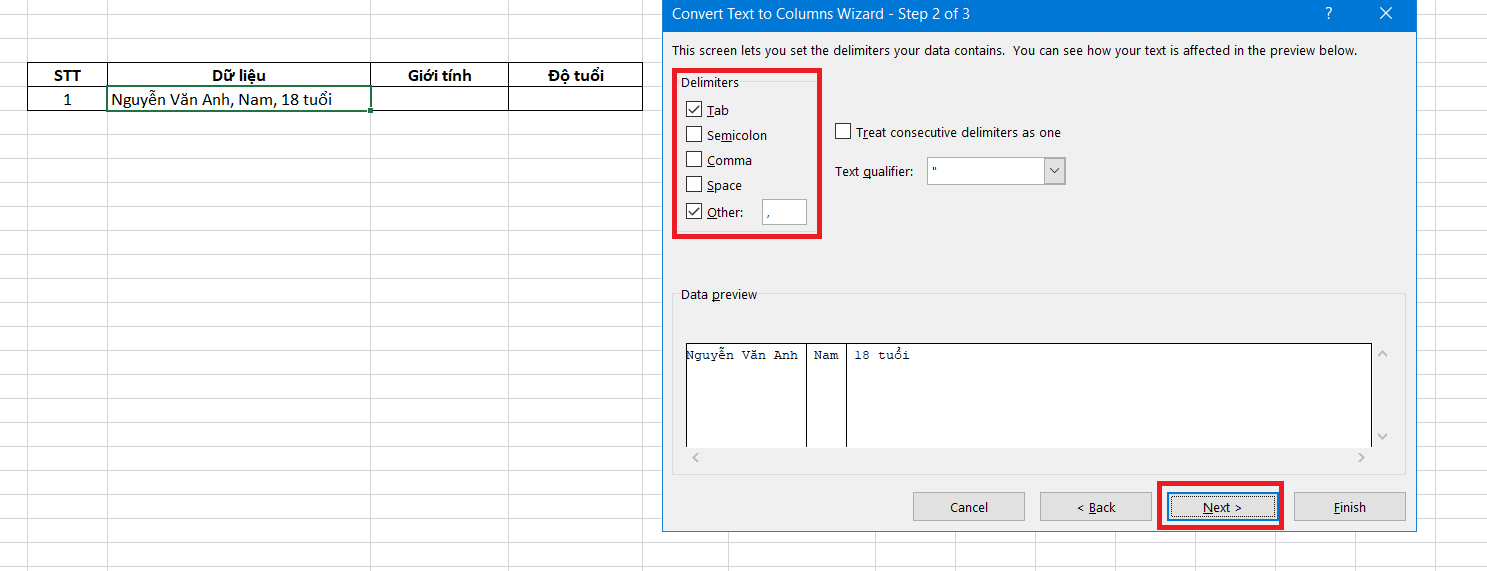The image size is (1487, 571).
Task: Click the preview scroll up arrow
Action: click(1383, 354)
